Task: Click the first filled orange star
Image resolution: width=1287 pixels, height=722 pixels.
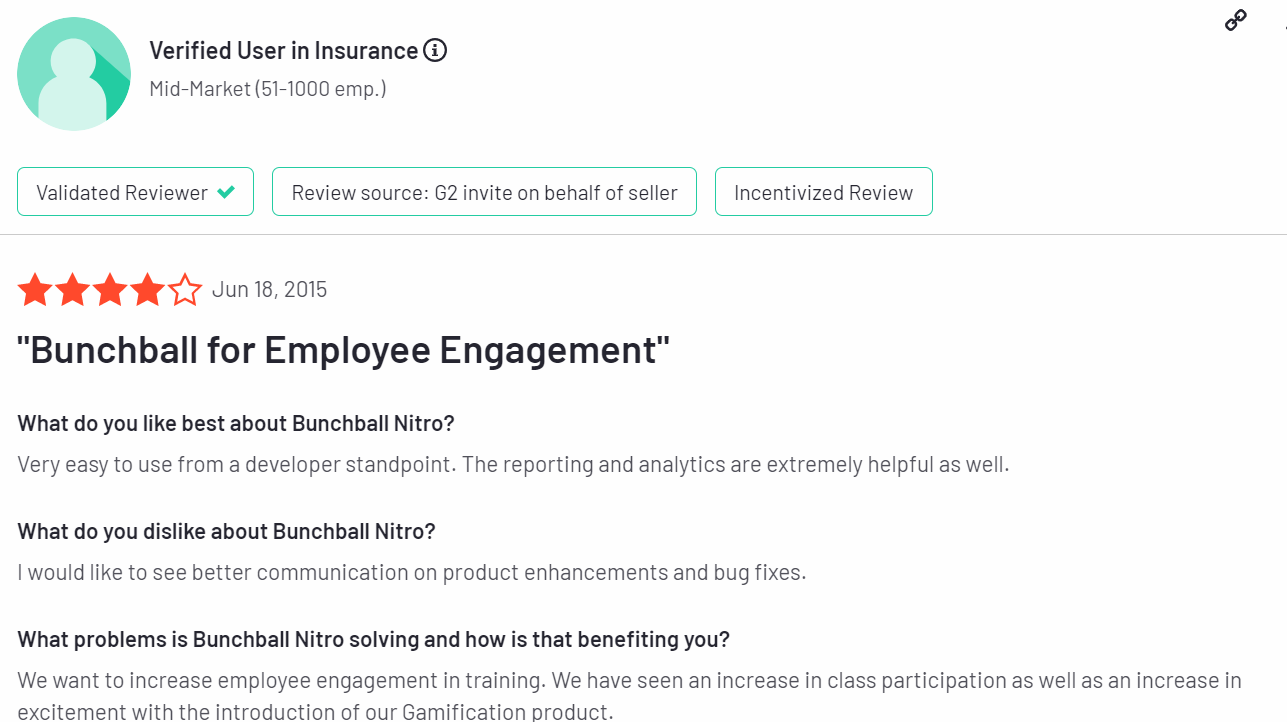Action: click(35, 290)
